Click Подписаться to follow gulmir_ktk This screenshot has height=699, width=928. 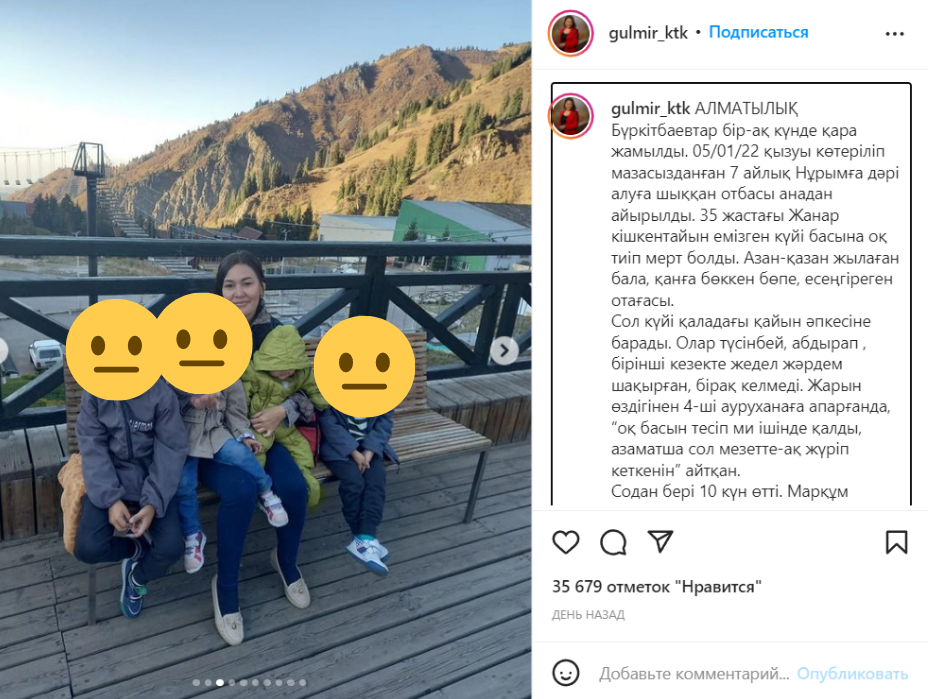(x=758, y=32)
